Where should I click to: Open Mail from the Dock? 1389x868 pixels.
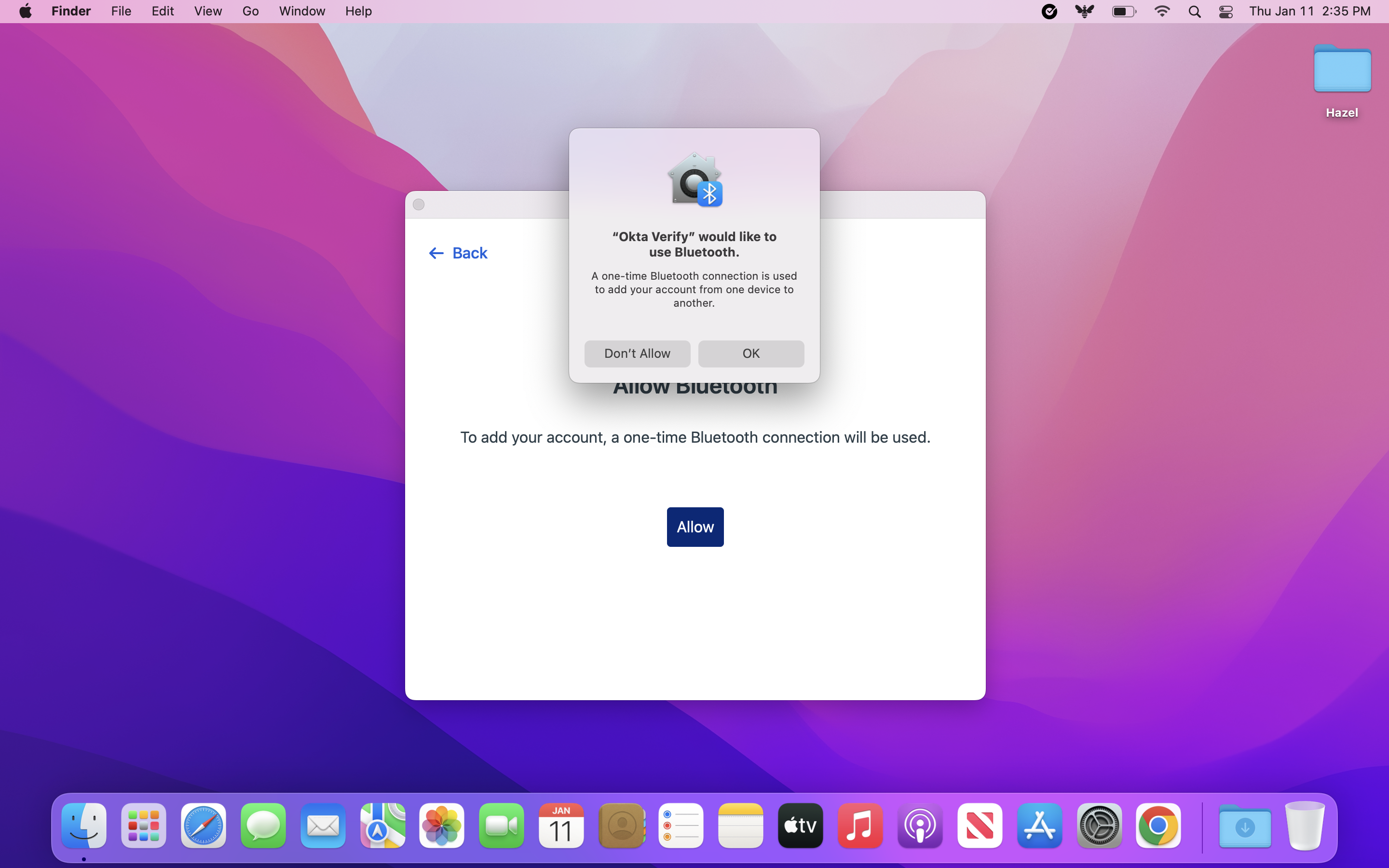(x=323, y=826)
